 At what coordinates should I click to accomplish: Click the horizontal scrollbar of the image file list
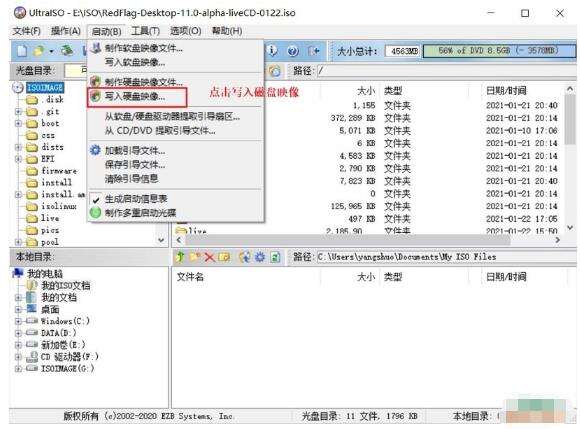(348, 240)
